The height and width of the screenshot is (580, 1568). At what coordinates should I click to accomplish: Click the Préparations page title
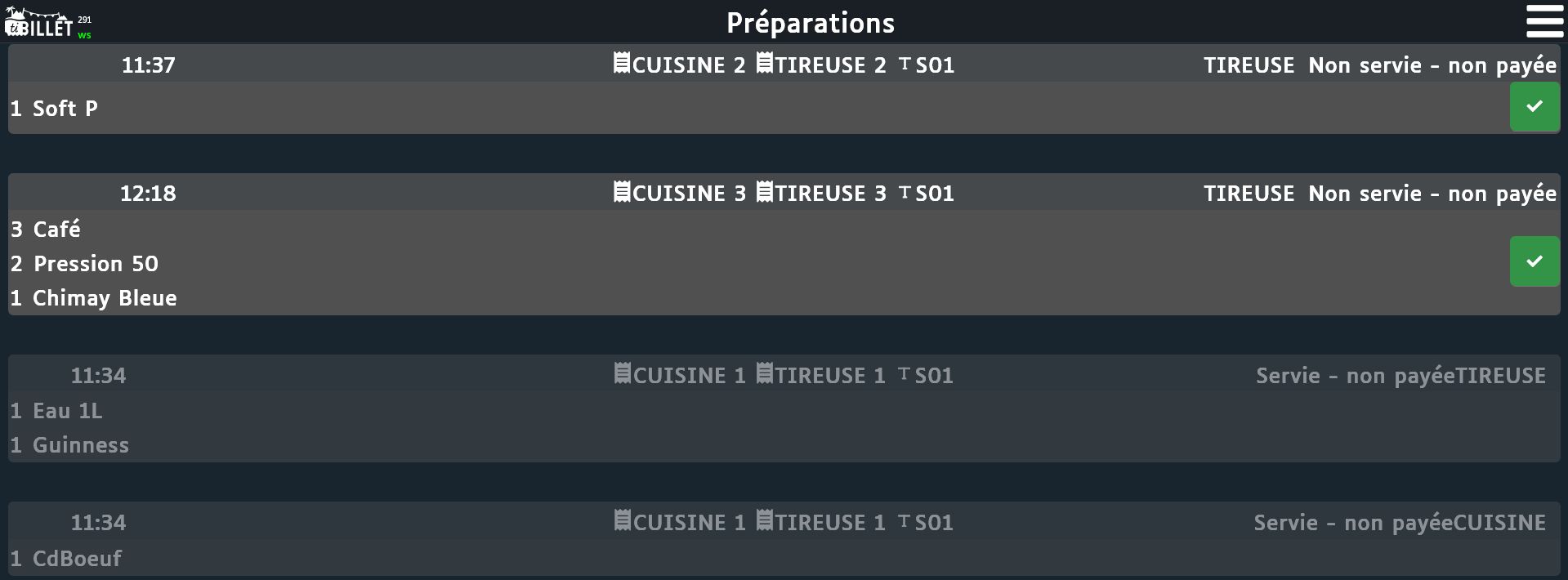[x=810, y=23]
